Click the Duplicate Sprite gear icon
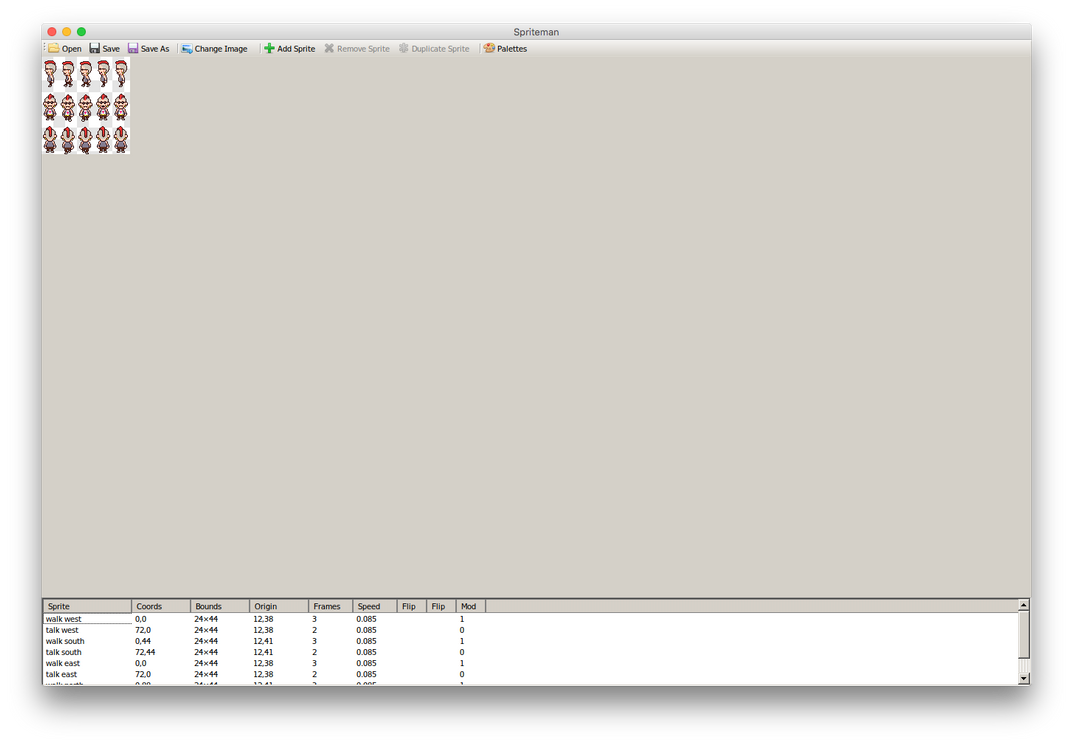The image size is (1072, 745). point(403,49)
